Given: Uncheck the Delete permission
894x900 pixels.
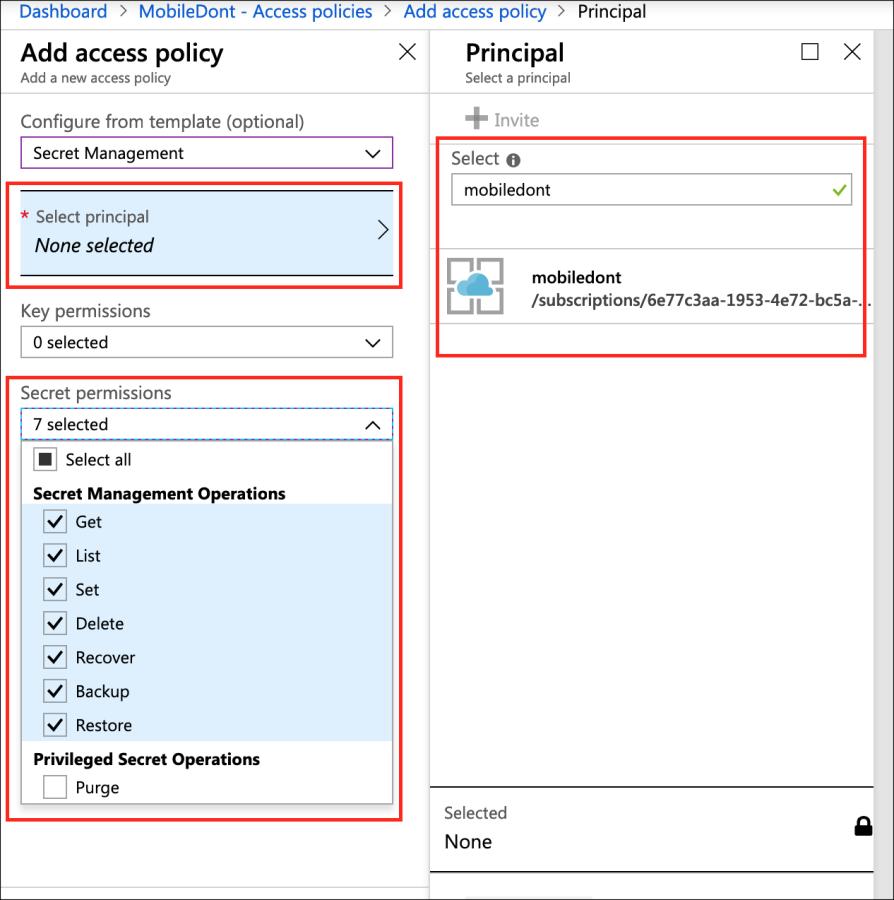Looking at the screenshot, I should coord(55,623).
